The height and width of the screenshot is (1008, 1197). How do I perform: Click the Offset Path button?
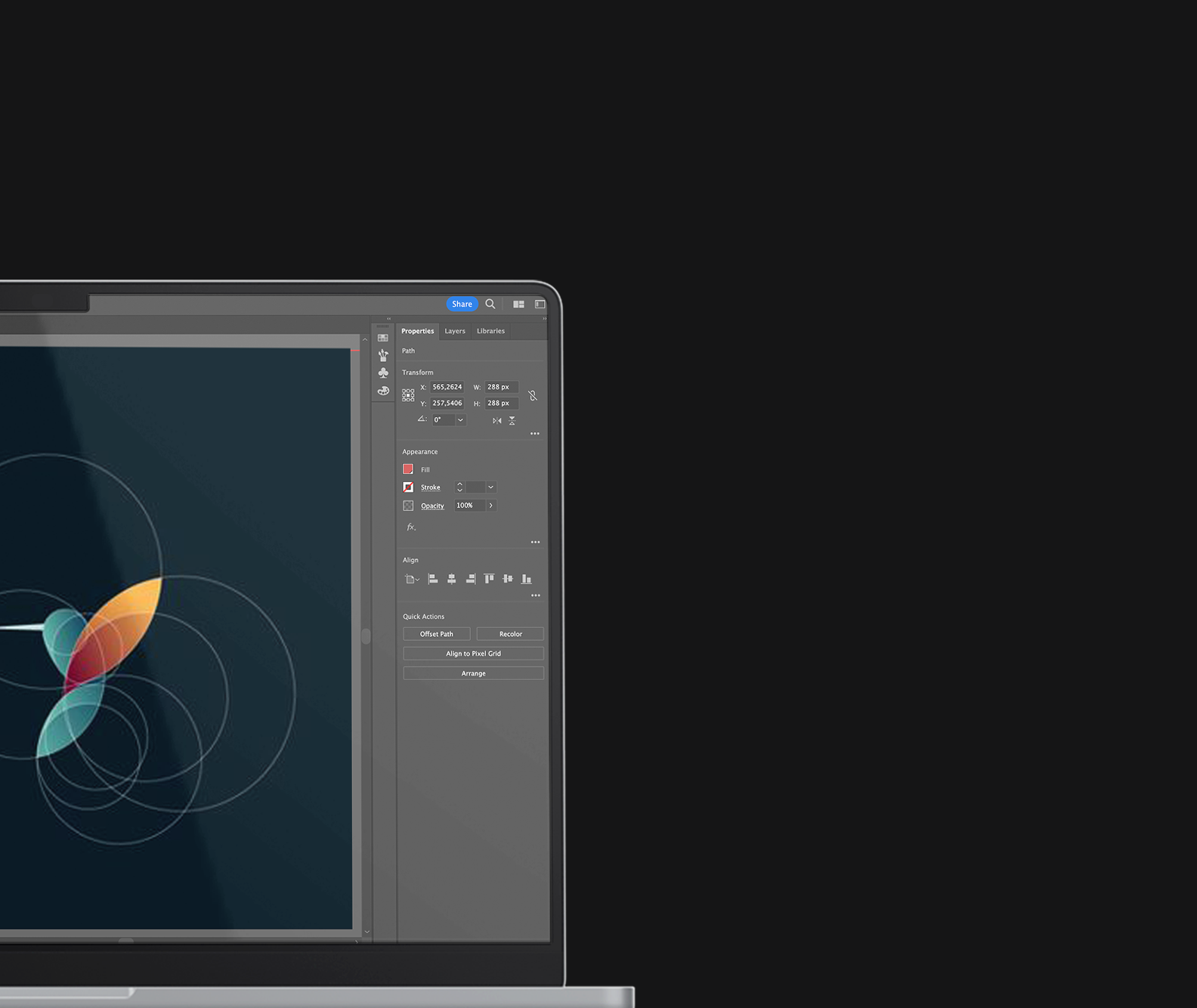(437, 634)
